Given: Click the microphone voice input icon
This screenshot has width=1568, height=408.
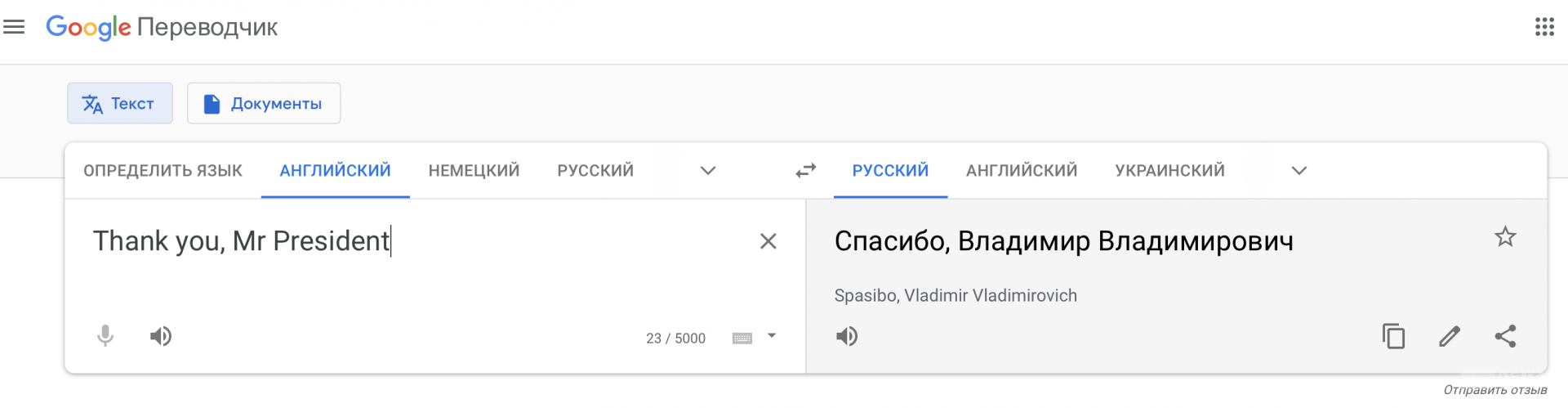Looking at the screenshot, I should pyautogui.click(x=105, y=336).
